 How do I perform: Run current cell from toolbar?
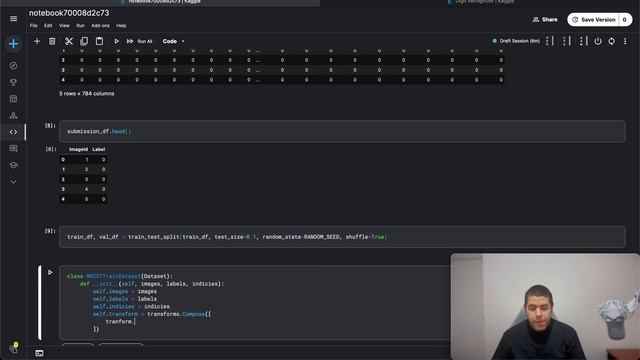[116, 41]
